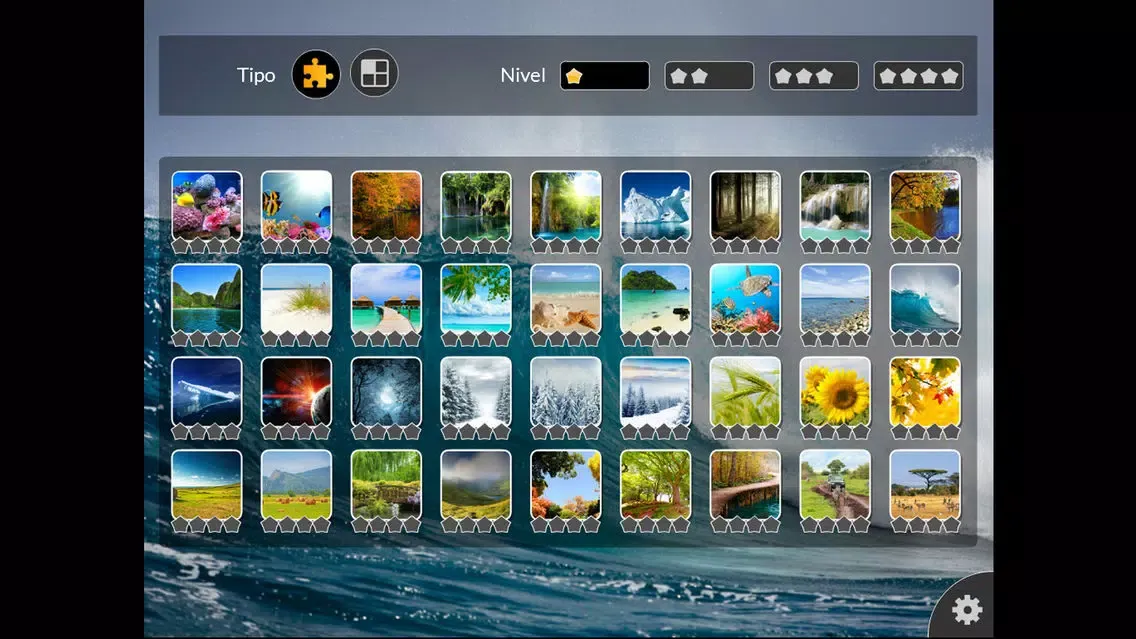
Task: Open the pebble shore seascape puzzle
Action: 835,299
